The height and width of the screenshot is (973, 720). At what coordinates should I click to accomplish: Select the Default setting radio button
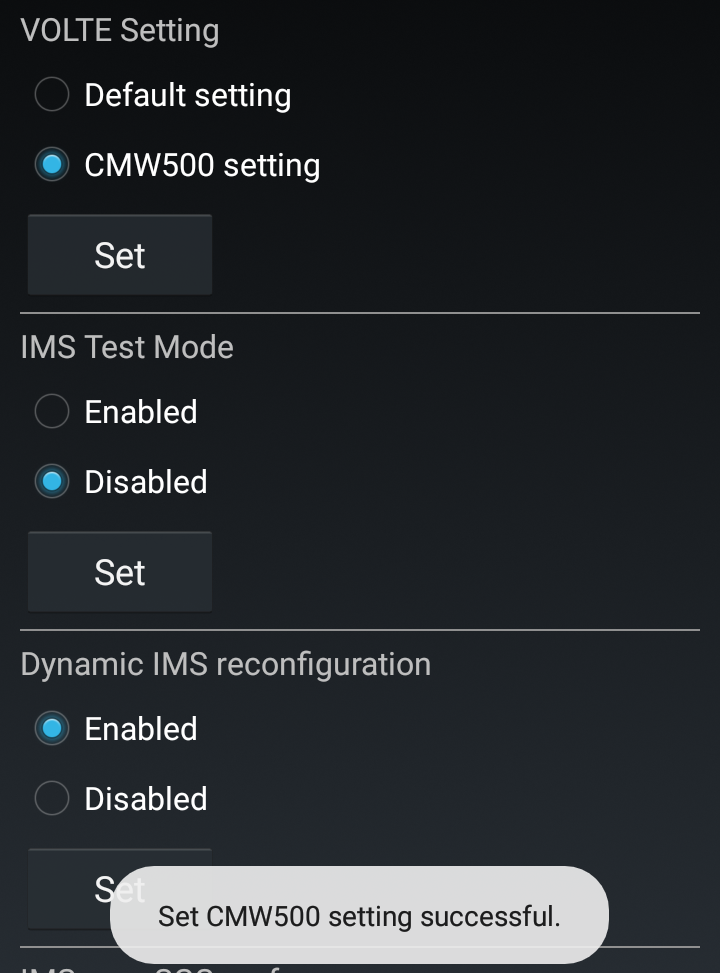click(52, 95)
